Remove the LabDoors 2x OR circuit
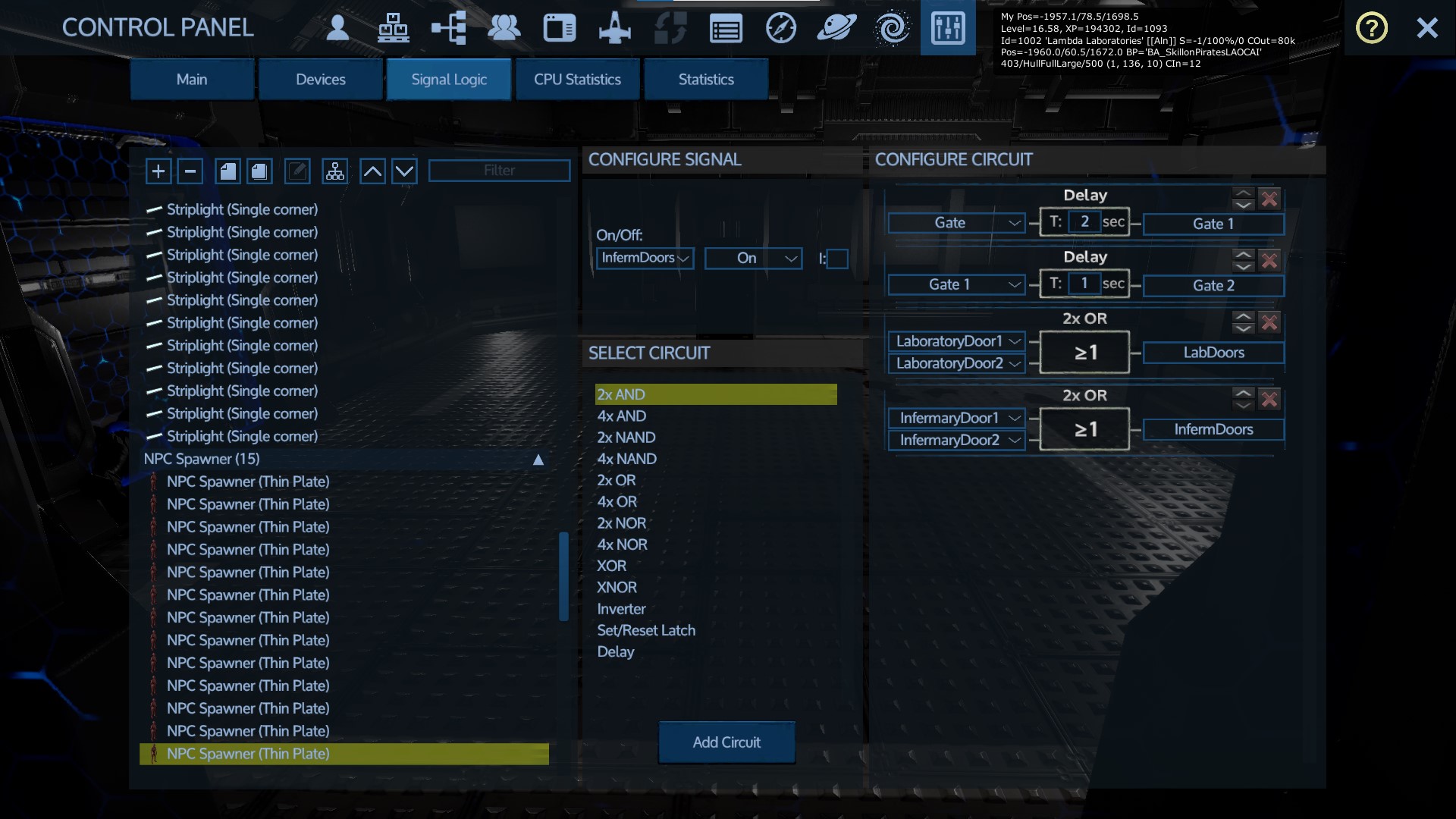This screenshot has height=819, width=1456. [1269, 322]
